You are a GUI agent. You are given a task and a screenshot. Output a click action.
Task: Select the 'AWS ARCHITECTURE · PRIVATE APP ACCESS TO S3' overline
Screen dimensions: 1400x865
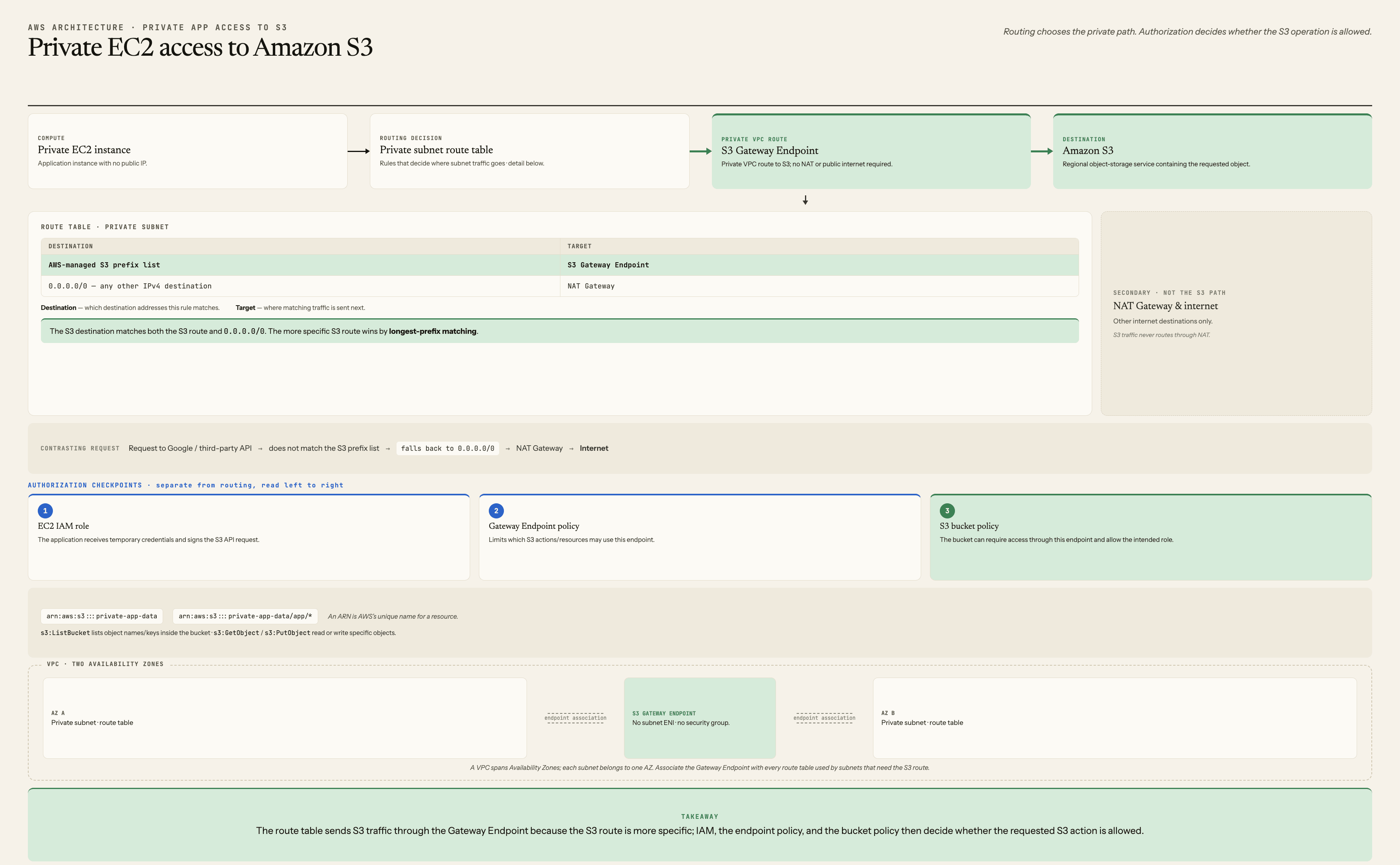pyautogui.click(x=157, y=27)
